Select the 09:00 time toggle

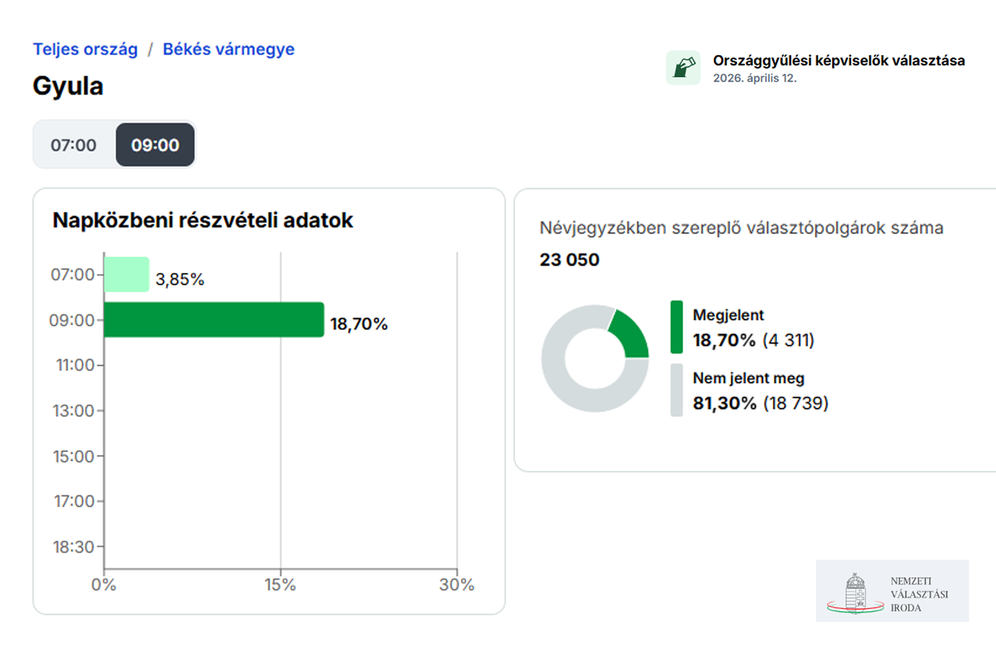(x=155, y=145)
